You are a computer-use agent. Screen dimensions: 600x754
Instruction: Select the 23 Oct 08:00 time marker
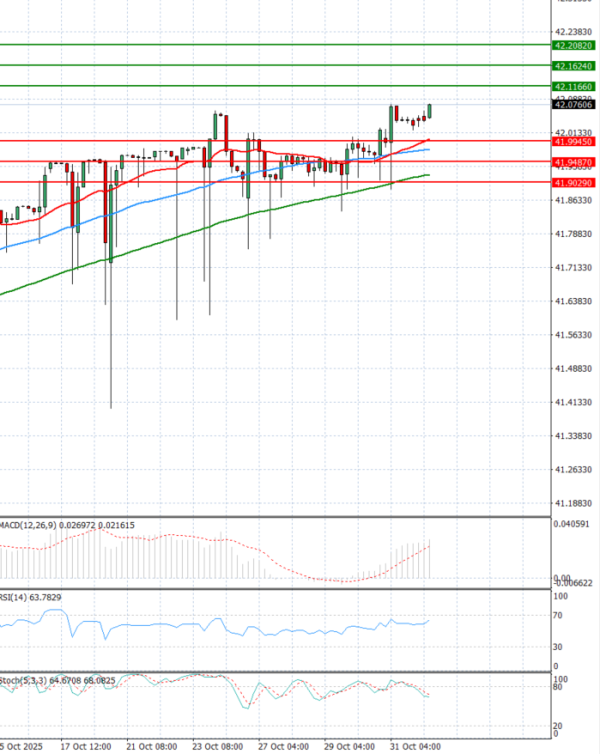[217, 746]
